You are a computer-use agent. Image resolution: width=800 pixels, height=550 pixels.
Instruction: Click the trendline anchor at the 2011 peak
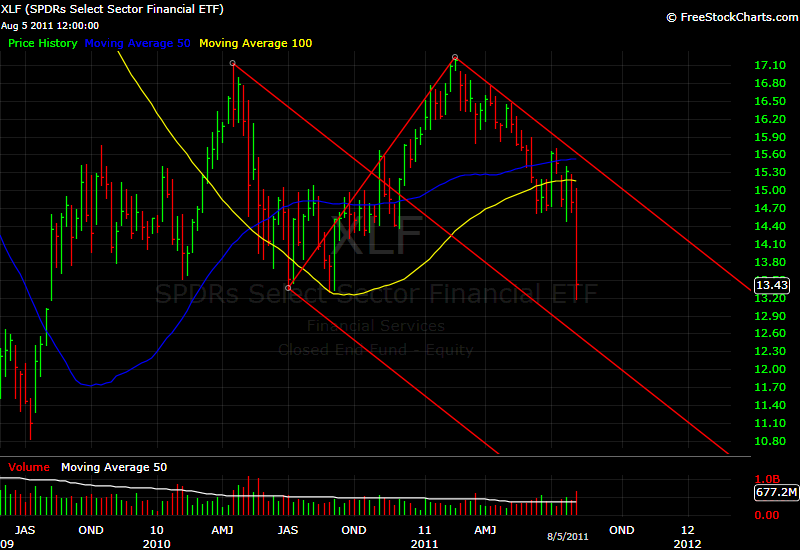coord(455,57)
